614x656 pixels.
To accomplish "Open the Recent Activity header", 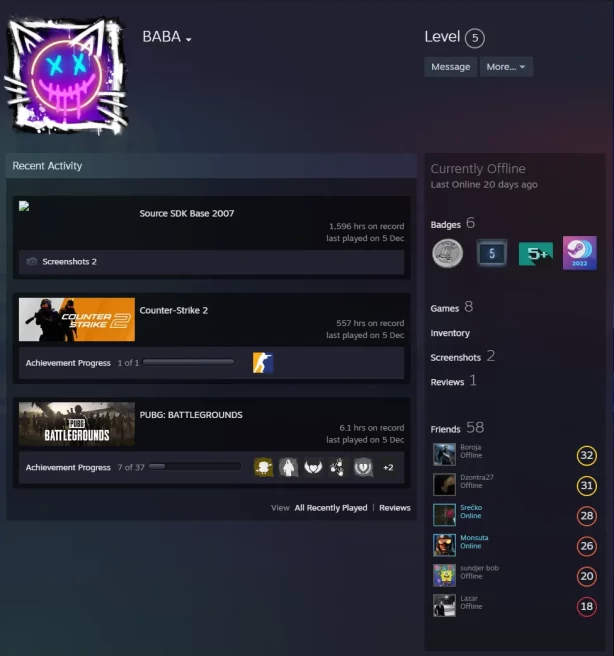I will [x=211, y=166].
